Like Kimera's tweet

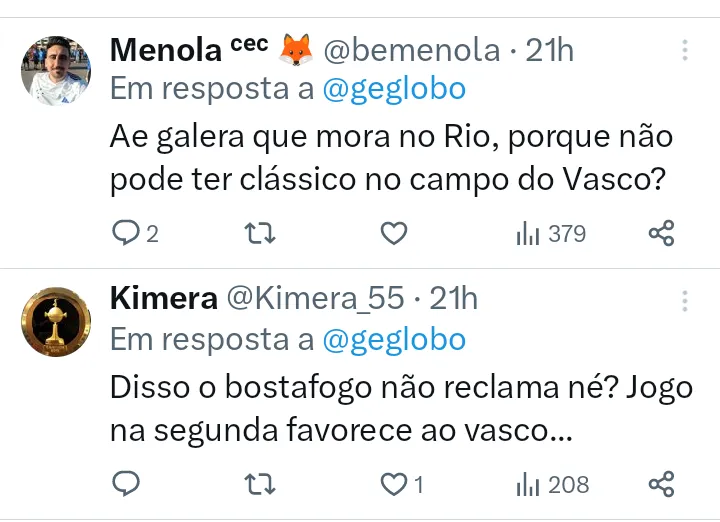(394, 485)
